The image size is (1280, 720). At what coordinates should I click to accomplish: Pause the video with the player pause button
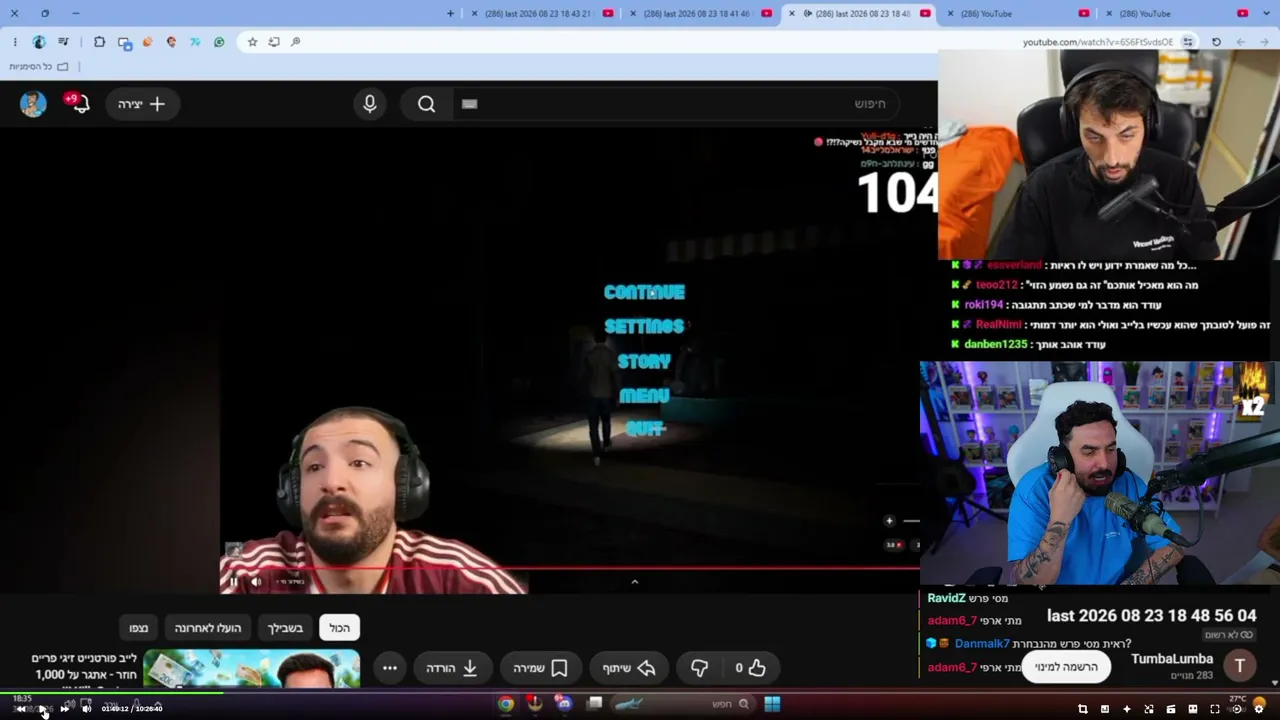(x=234, y=581)
